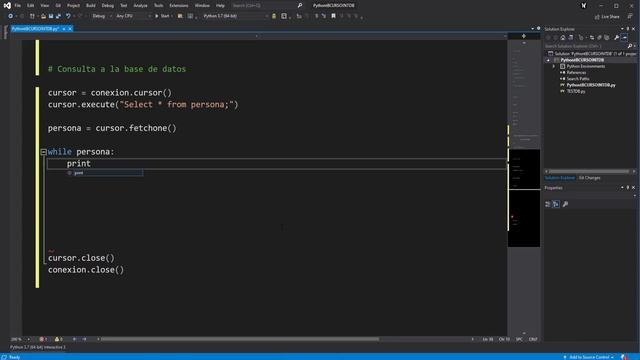Open the Build menu
The image size is (640, 360).
(91, 6)
